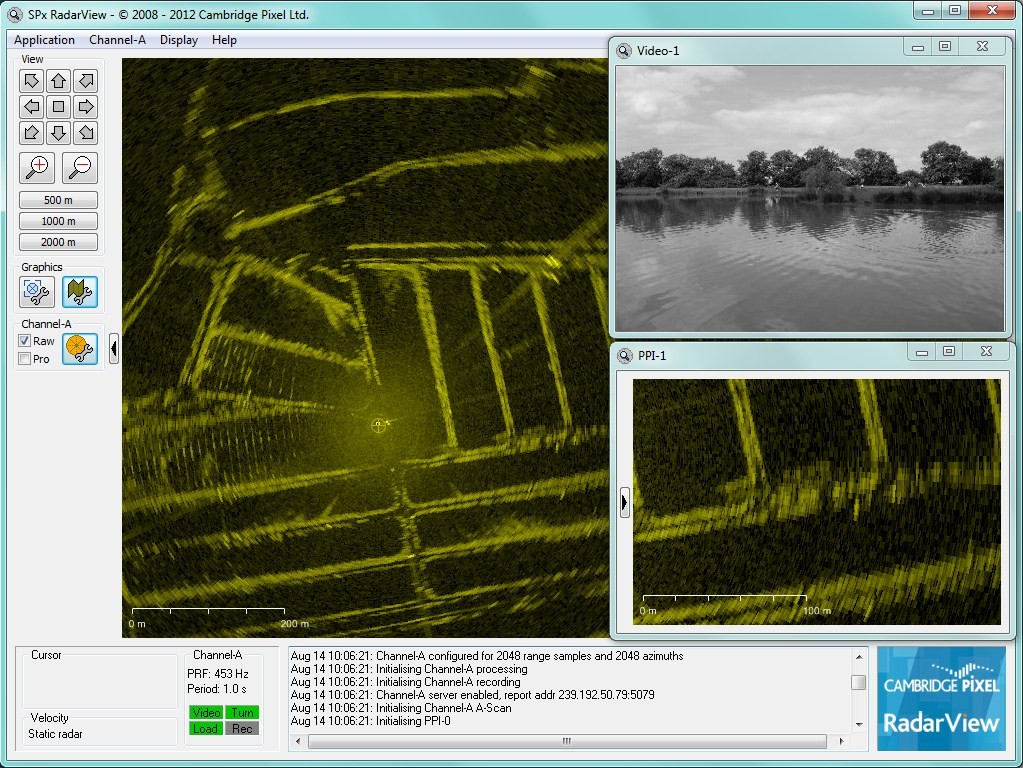Open the Display menu
1023x768 pixels.
tap(179, 40)
